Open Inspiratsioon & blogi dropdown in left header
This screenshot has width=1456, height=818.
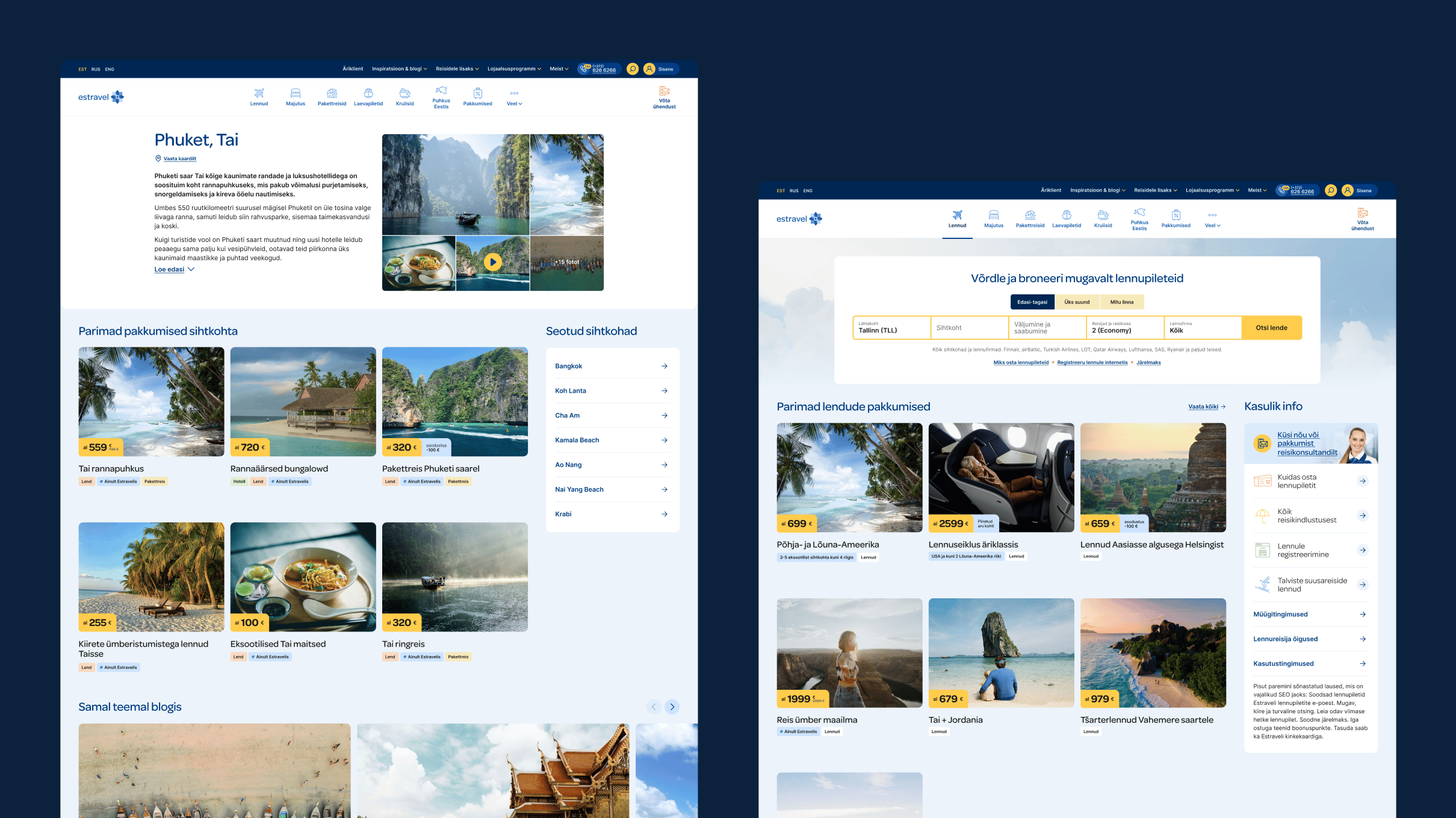point(399,69)
